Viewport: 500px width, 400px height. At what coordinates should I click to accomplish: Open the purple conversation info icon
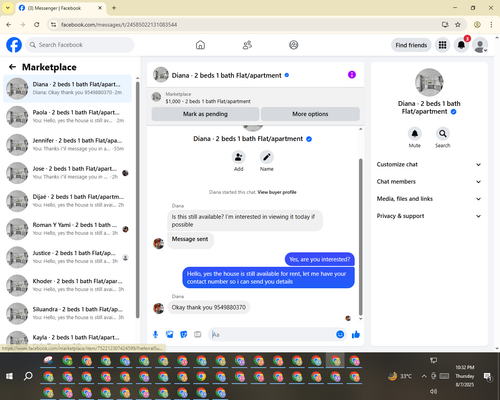pos(352,75)
